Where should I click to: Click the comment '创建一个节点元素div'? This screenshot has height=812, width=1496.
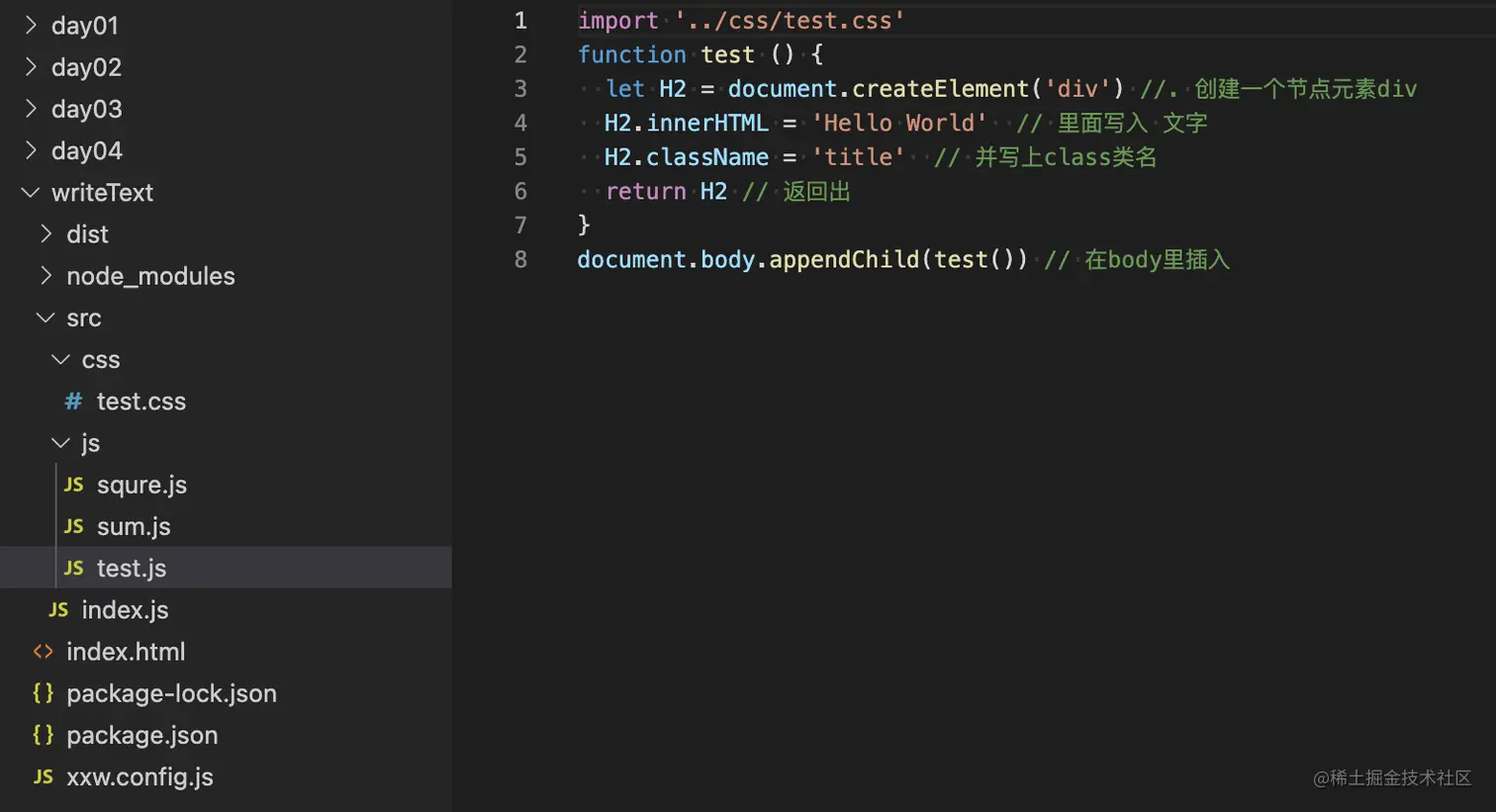click(1305, 89)
